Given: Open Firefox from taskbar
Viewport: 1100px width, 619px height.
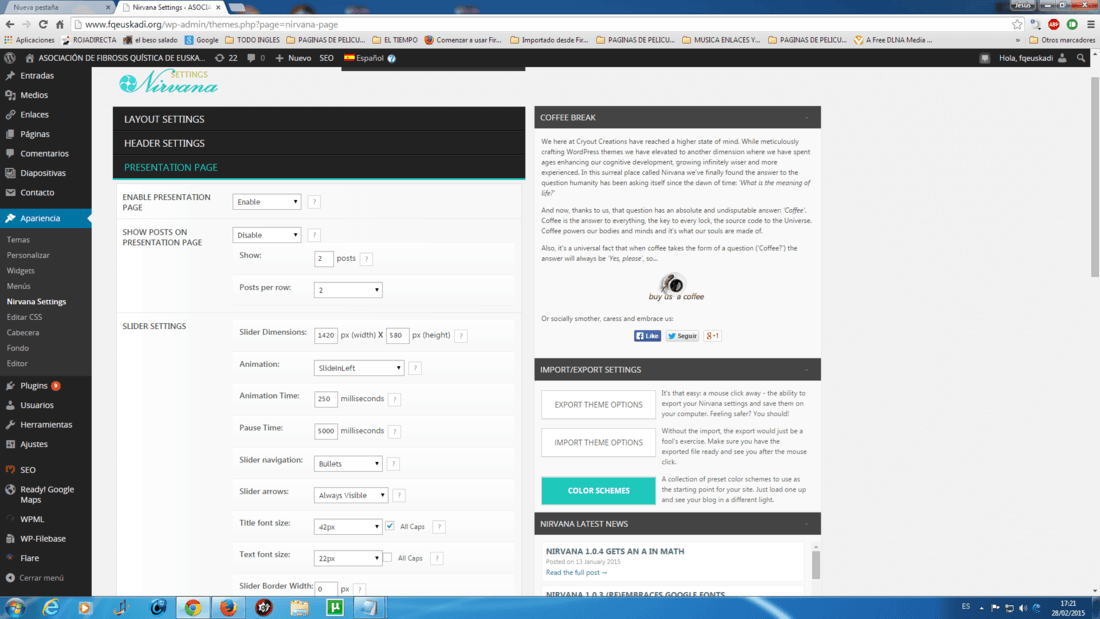Looking at the screenshot, I should tap(228, 608).
